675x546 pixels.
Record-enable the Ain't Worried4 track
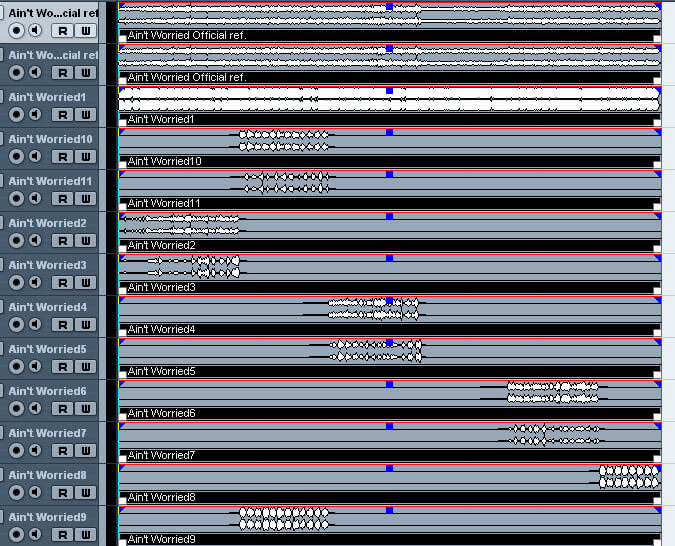pos(16,324)
